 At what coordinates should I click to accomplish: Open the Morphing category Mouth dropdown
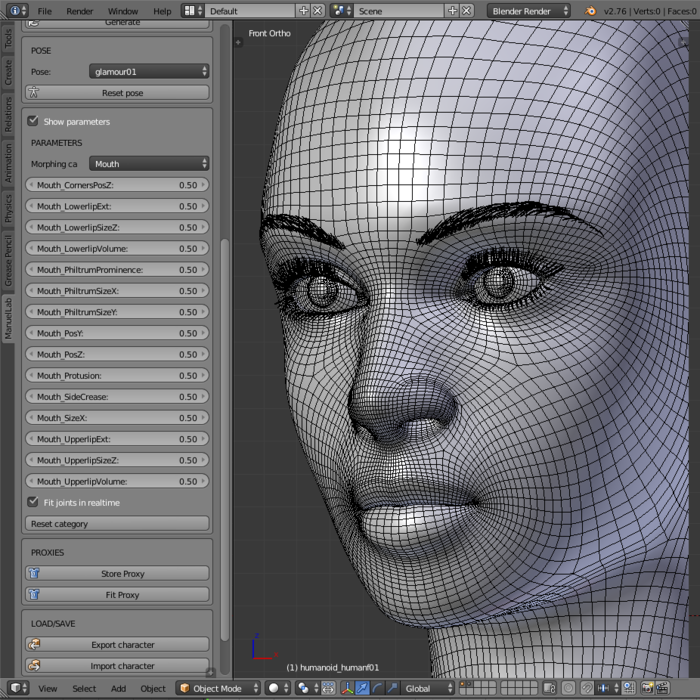pyautogui.click(x=148, y=164)
